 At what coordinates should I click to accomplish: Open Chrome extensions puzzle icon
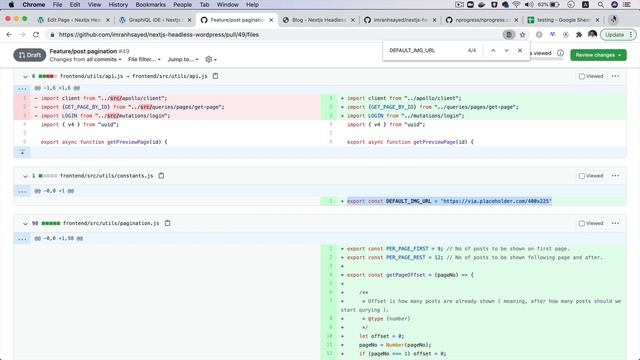(x=579, y=35)
